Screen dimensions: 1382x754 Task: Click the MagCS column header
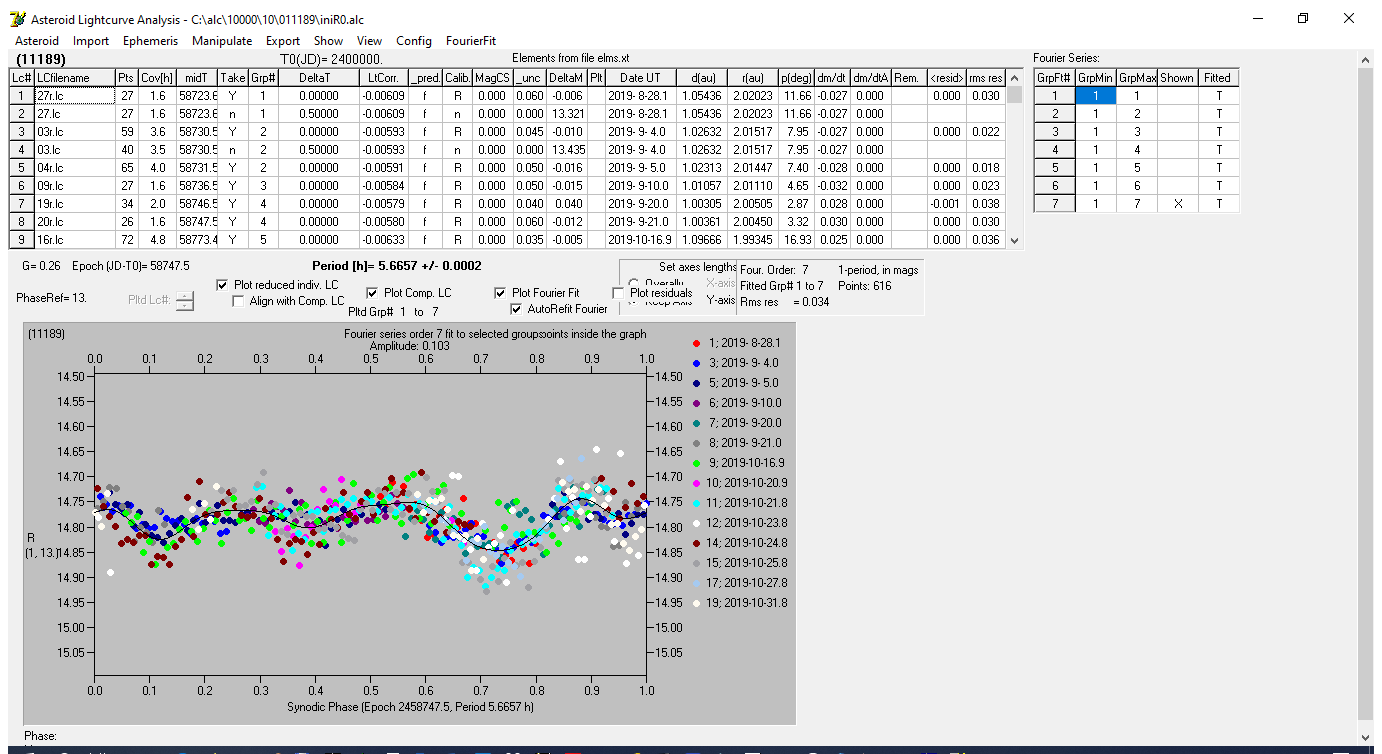[x=491, y=78]
